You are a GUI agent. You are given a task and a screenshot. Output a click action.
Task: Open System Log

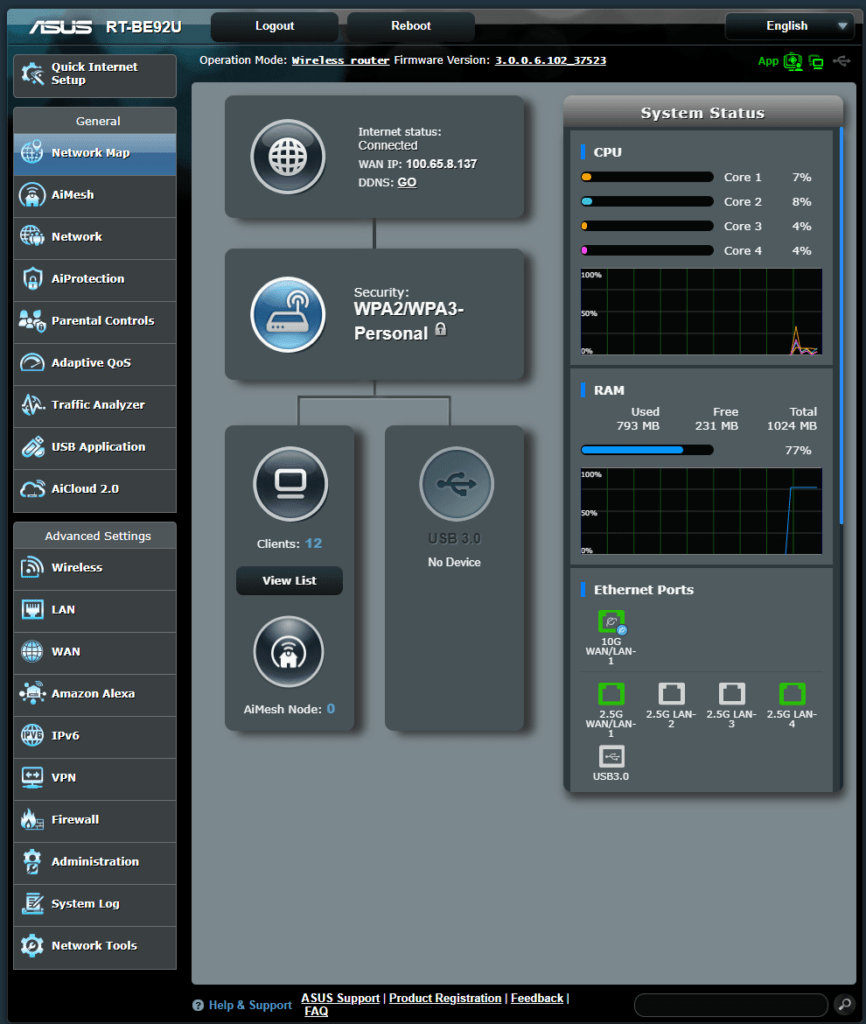click(95, 904)
